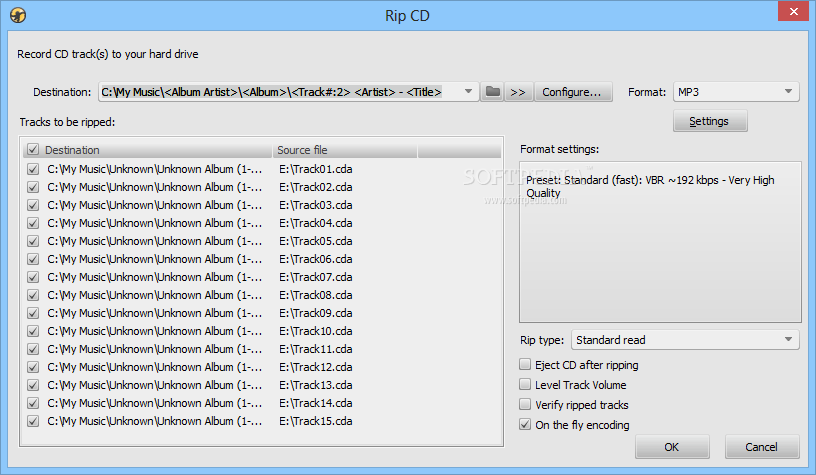Viewport: 816px width, 475px height.
Task: Select E:\Track10.cda source file text
Action: [x=316, y=331]
